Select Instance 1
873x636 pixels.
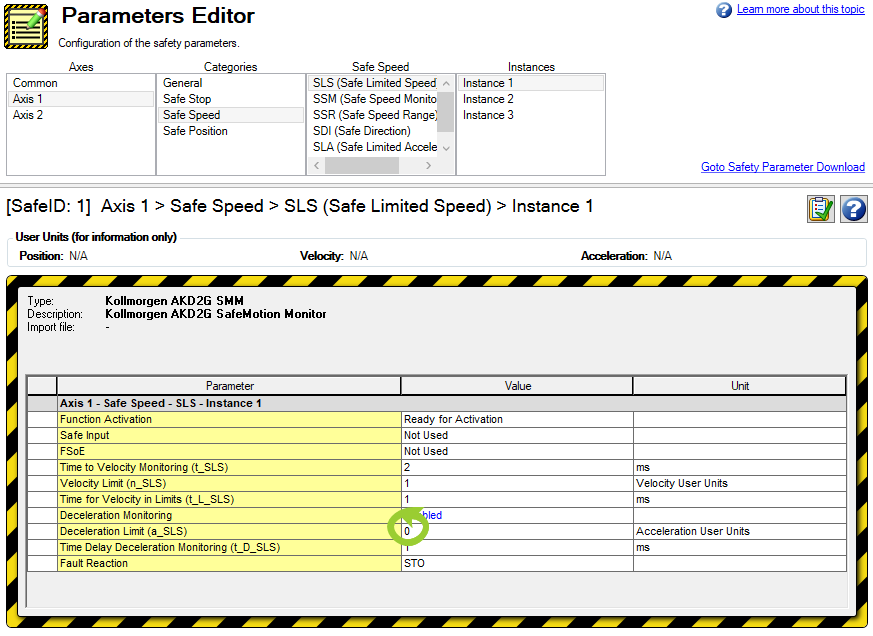[x=531, y=83]
